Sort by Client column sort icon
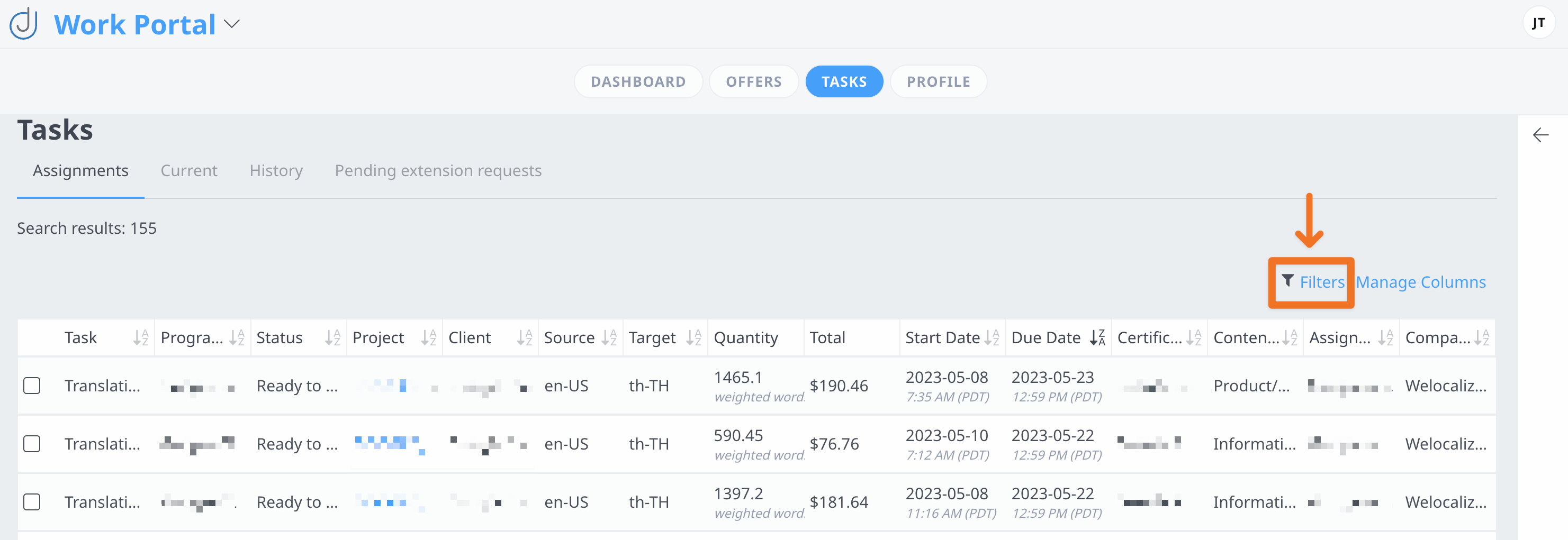Image resolution: width=1568 pixels, height=540 pixels. click(524, 337)
